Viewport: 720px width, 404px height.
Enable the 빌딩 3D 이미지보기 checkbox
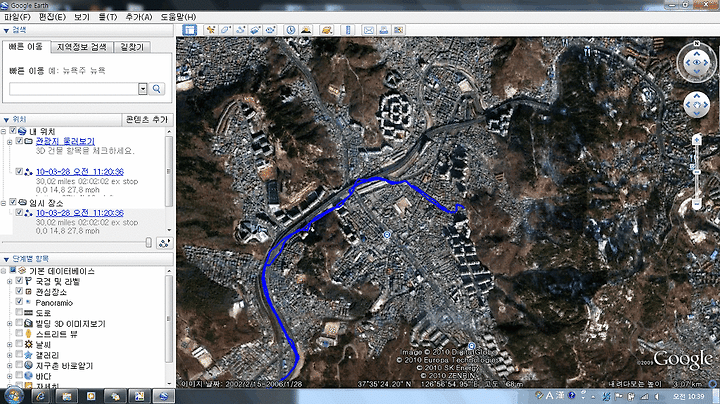click(19, 323)
